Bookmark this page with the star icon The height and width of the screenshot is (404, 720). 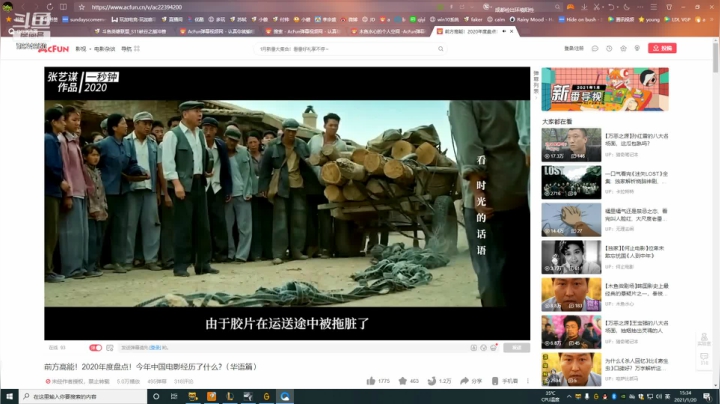point(81,7)
